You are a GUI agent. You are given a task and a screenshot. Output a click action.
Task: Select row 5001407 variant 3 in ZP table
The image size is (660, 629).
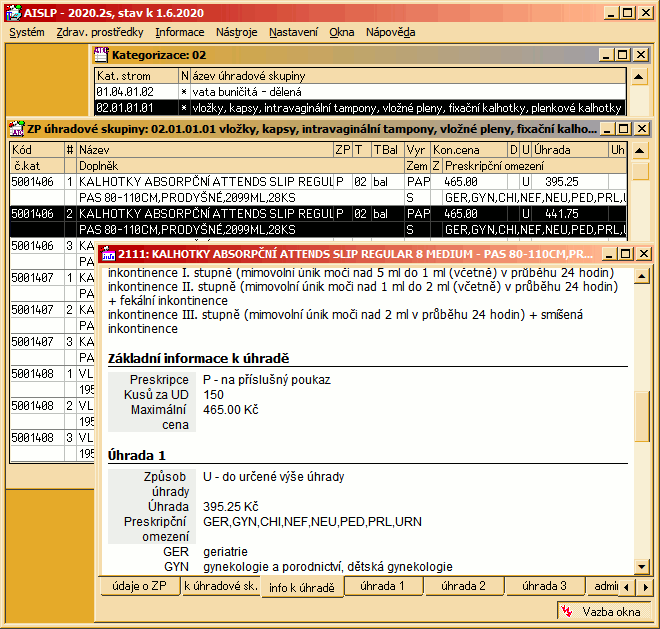point(53,349)
